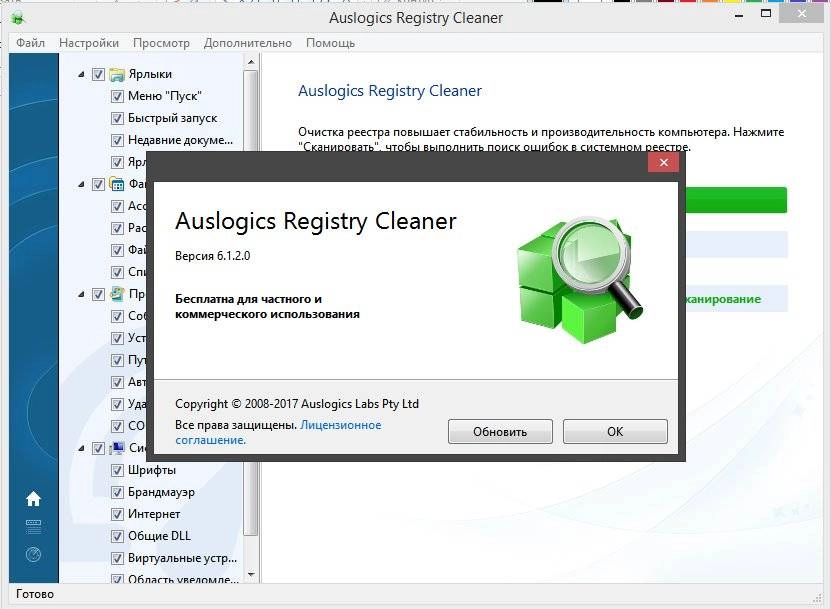This screenshot has width=831, height=609.
Task: Toggle the Шрифты checkbox
Action: click(x=117, y=470)
